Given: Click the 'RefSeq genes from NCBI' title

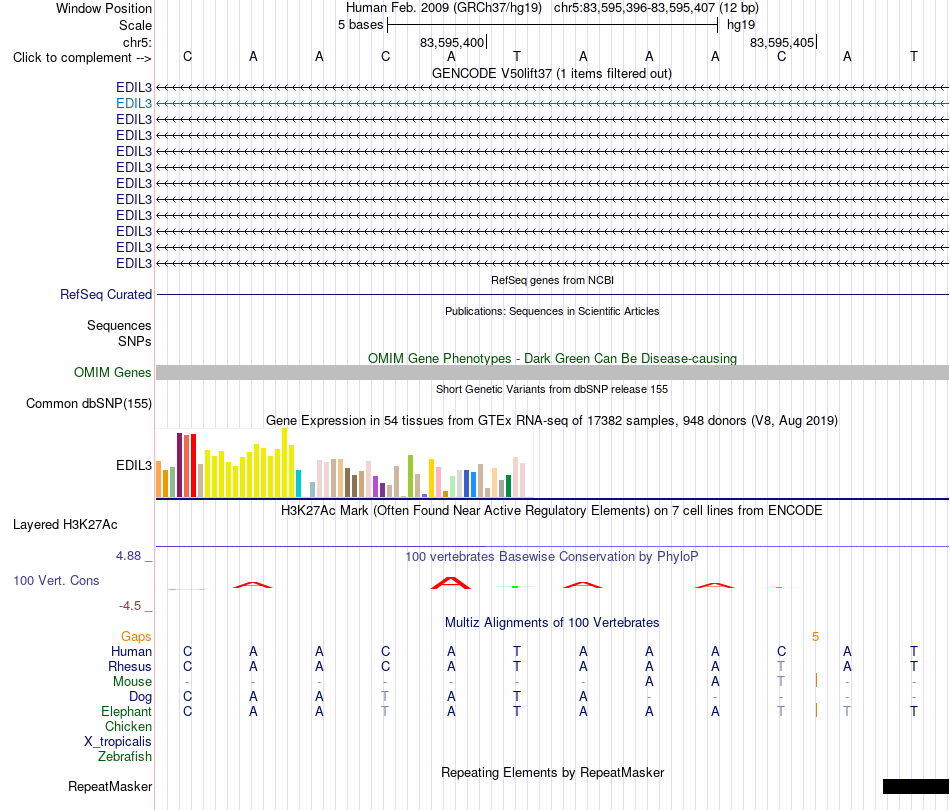Looking at the screenshot, I should tap(552, 281).
